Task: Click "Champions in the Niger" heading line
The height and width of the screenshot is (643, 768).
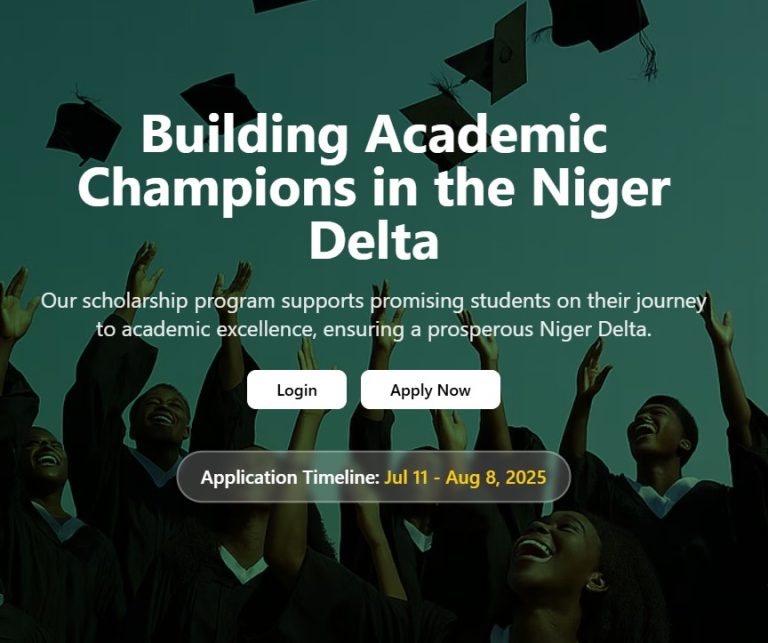Action: coord(374,187)
